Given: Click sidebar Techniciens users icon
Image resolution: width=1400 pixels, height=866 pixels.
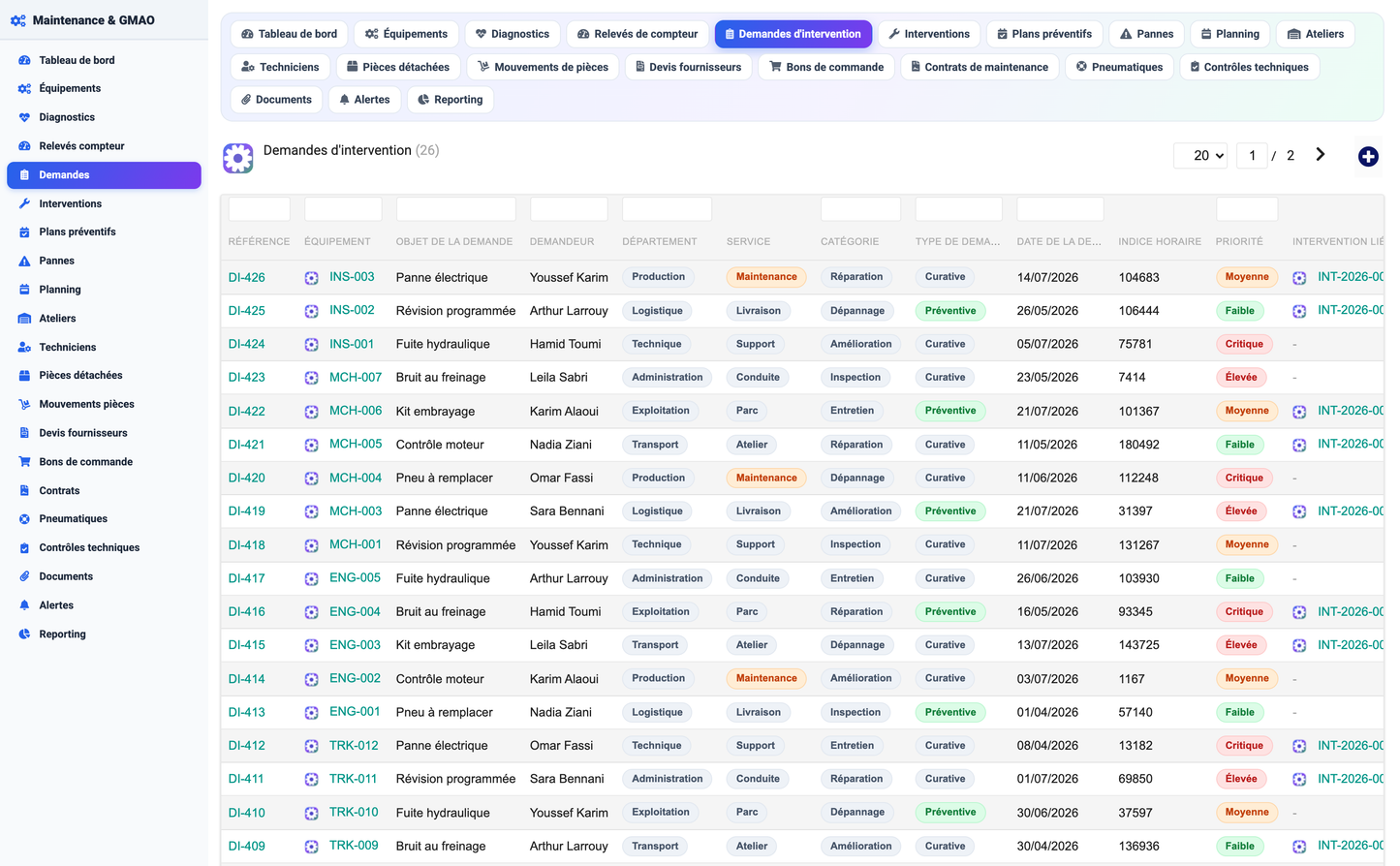Looking at the screenshot, I should (x=24, y=347).
